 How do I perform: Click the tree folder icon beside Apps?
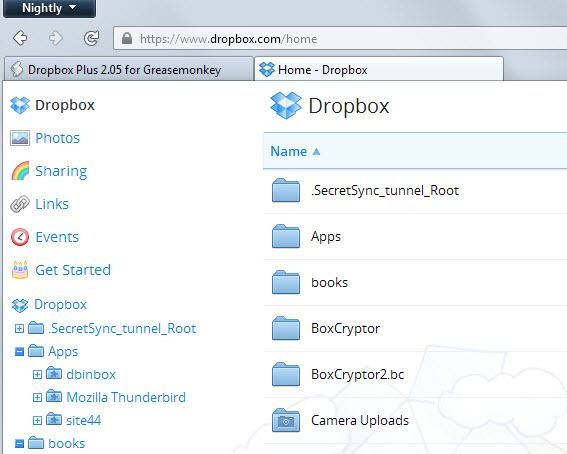36,351
